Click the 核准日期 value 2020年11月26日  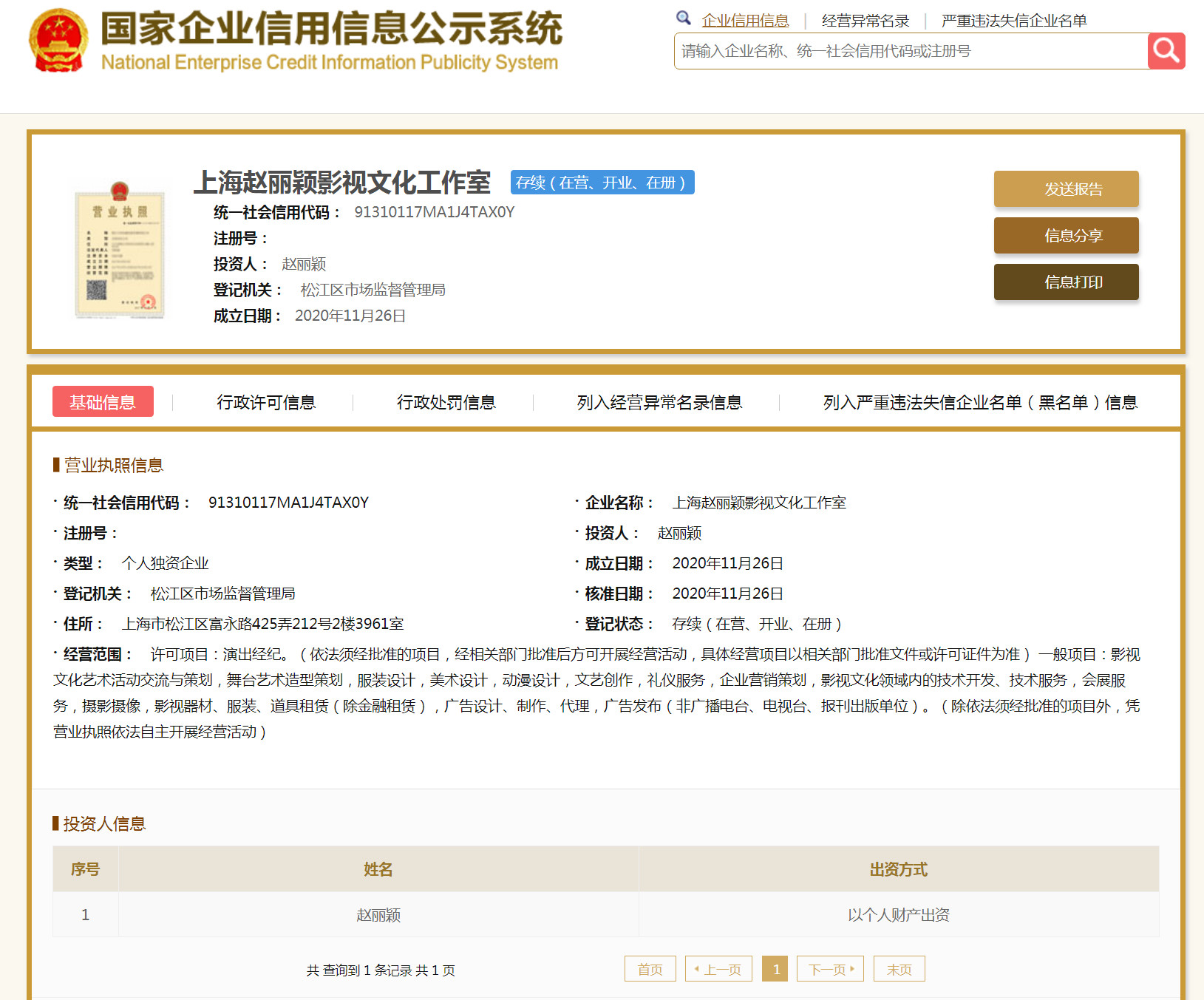(728, 593)
